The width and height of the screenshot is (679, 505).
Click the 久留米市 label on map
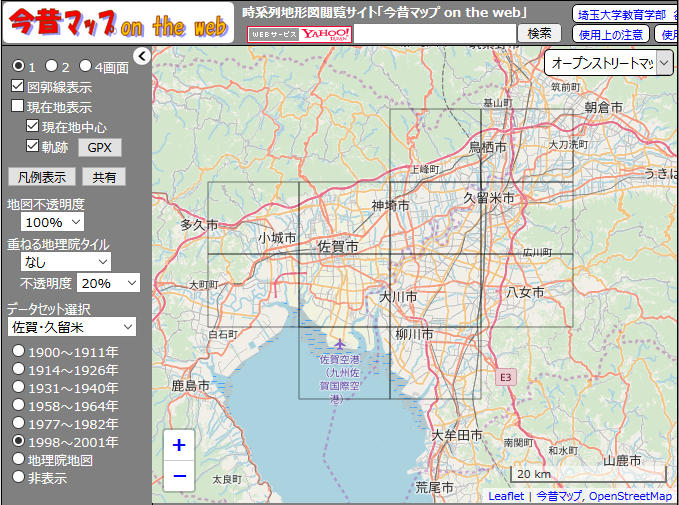click(488, 198)
